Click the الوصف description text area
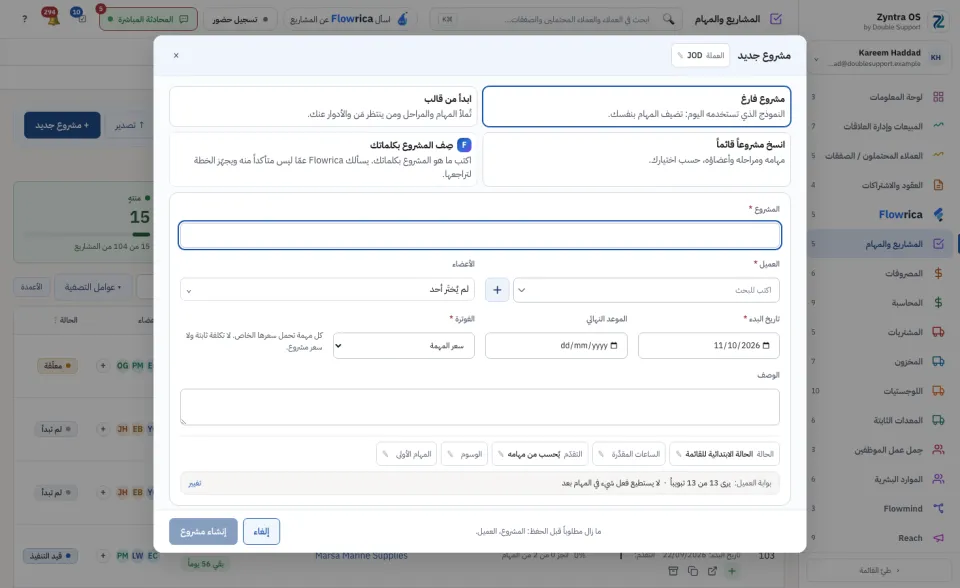The height and width of the screenshot is (588, 960). pos(480,407)
